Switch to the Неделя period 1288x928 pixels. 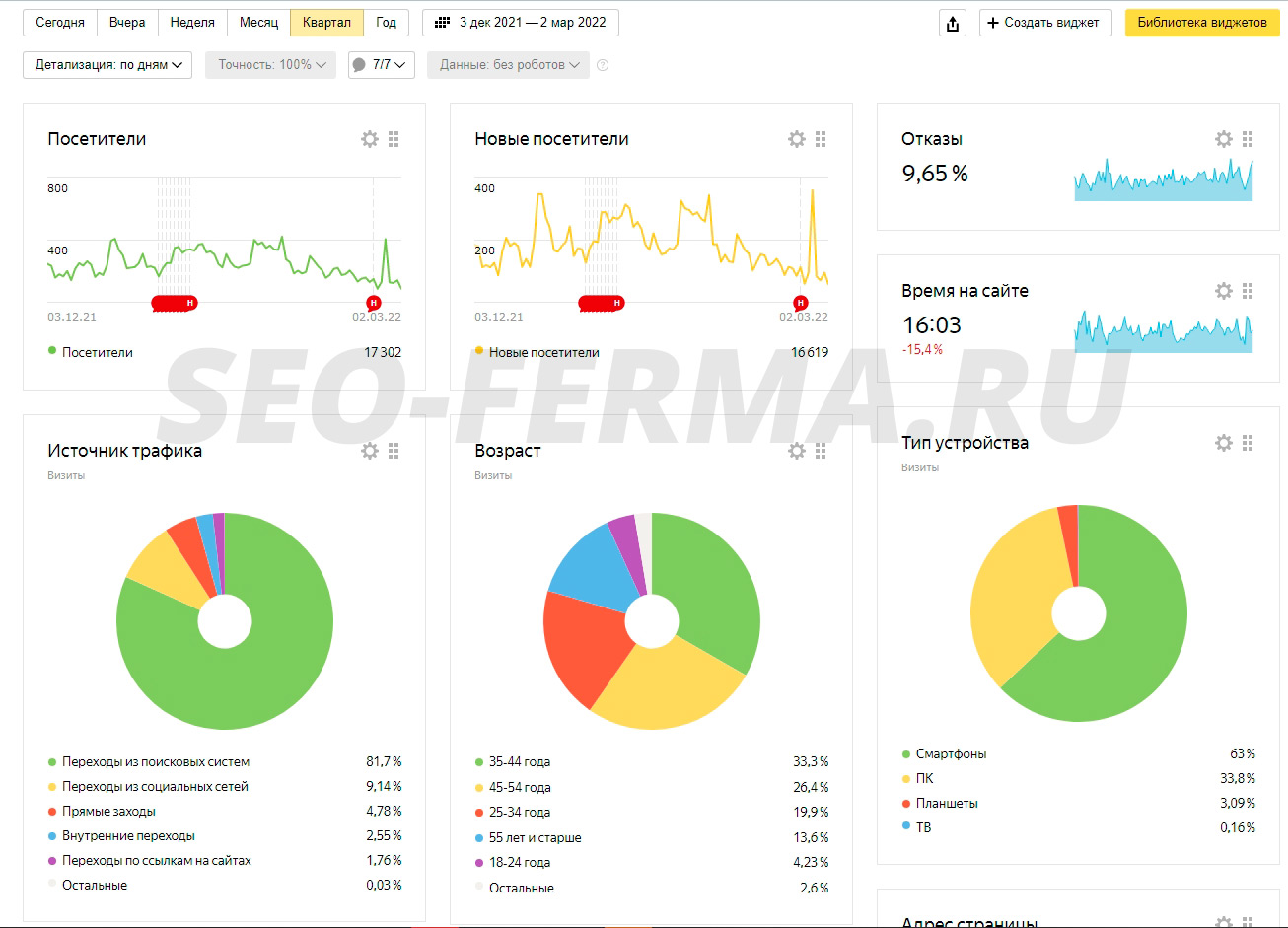click(192, 22)
